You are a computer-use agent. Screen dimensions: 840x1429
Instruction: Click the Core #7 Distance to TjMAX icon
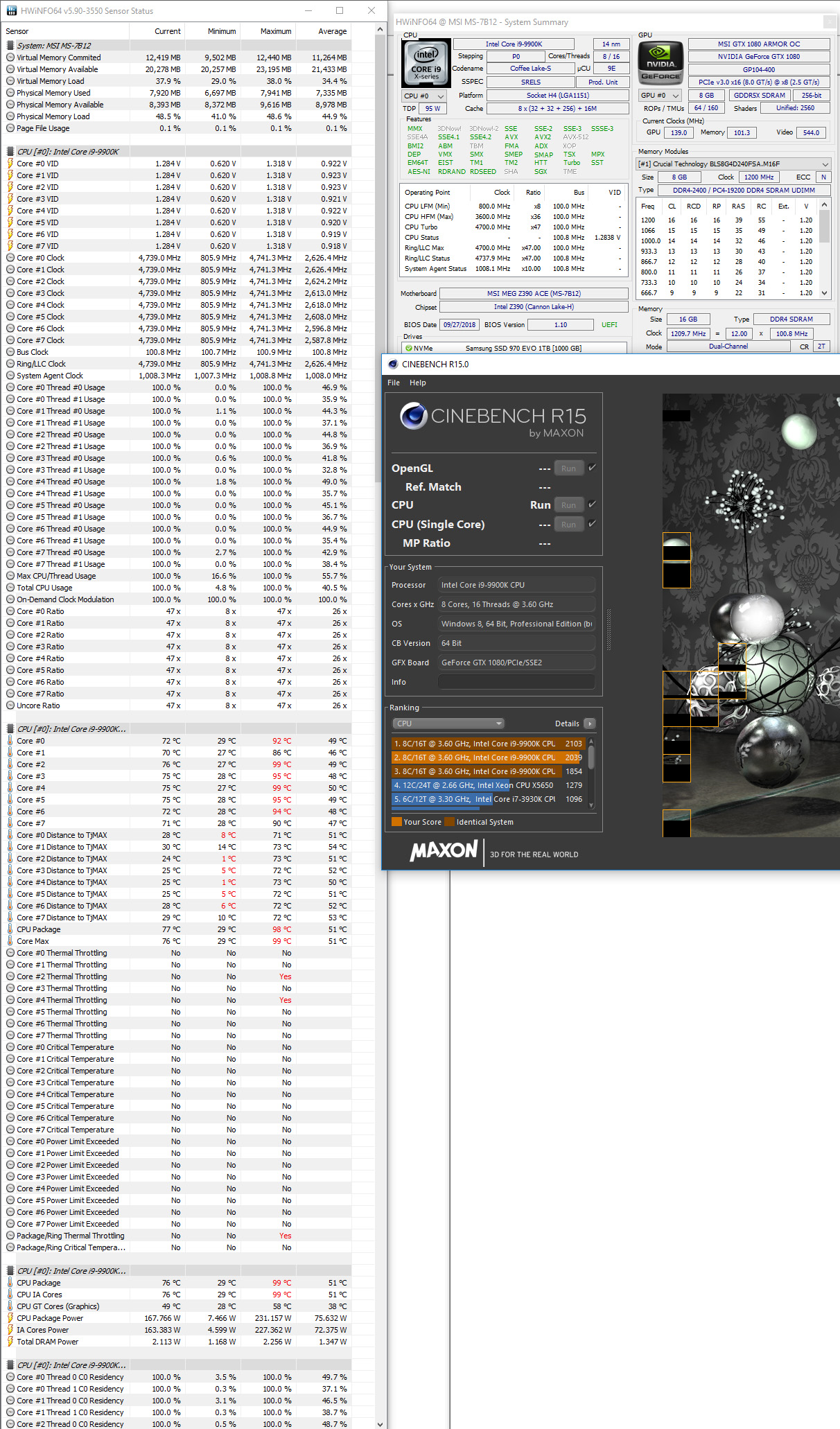tap(10, 918)
